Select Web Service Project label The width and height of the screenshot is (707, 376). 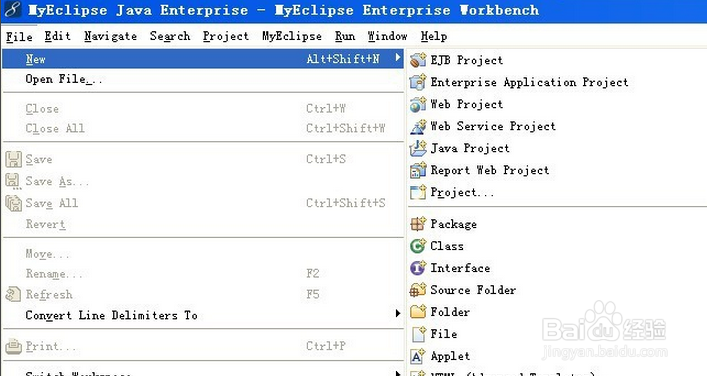[x=493, y=126]
